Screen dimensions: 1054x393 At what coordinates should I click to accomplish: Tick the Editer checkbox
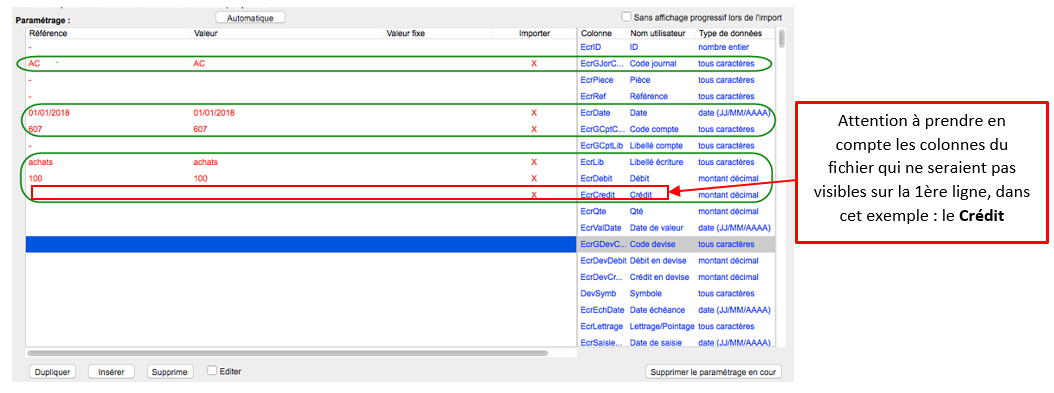tap(212, 370)
